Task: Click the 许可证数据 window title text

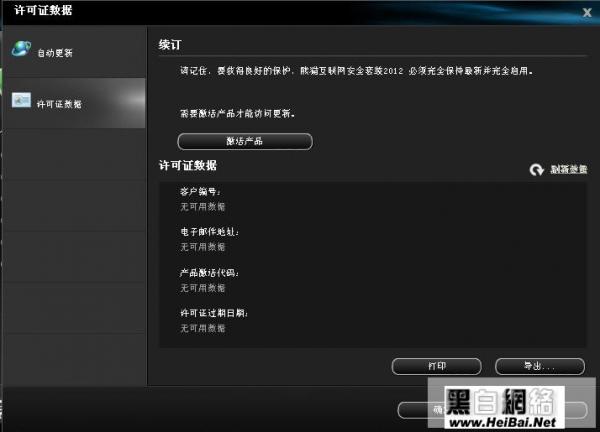Action: coord(43,10)
